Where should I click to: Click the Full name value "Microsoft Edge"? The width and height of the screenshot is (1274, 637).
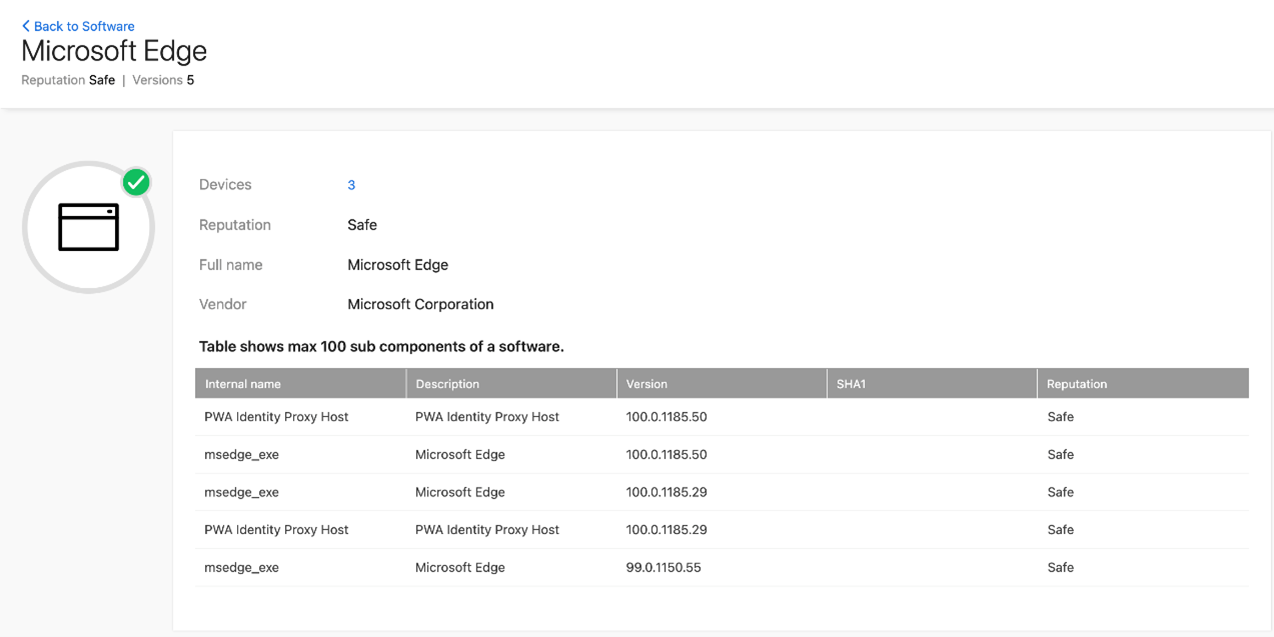pos(398,265)
